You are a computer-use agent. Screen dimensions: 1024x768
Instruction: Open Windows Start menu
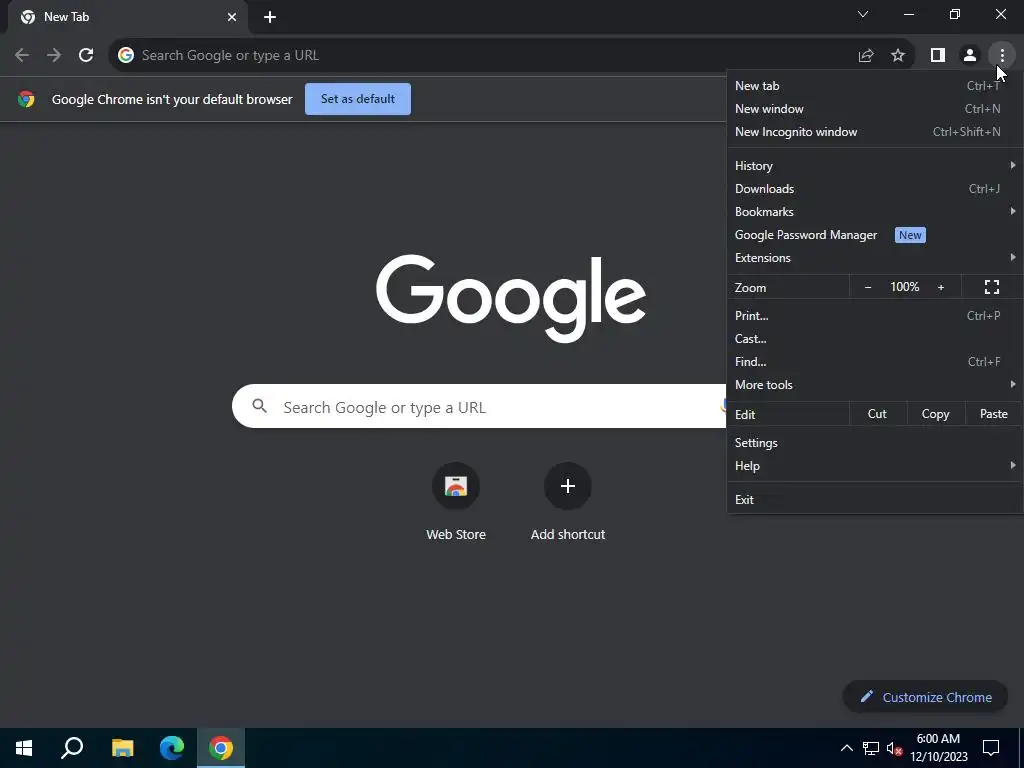pos(24,748)
